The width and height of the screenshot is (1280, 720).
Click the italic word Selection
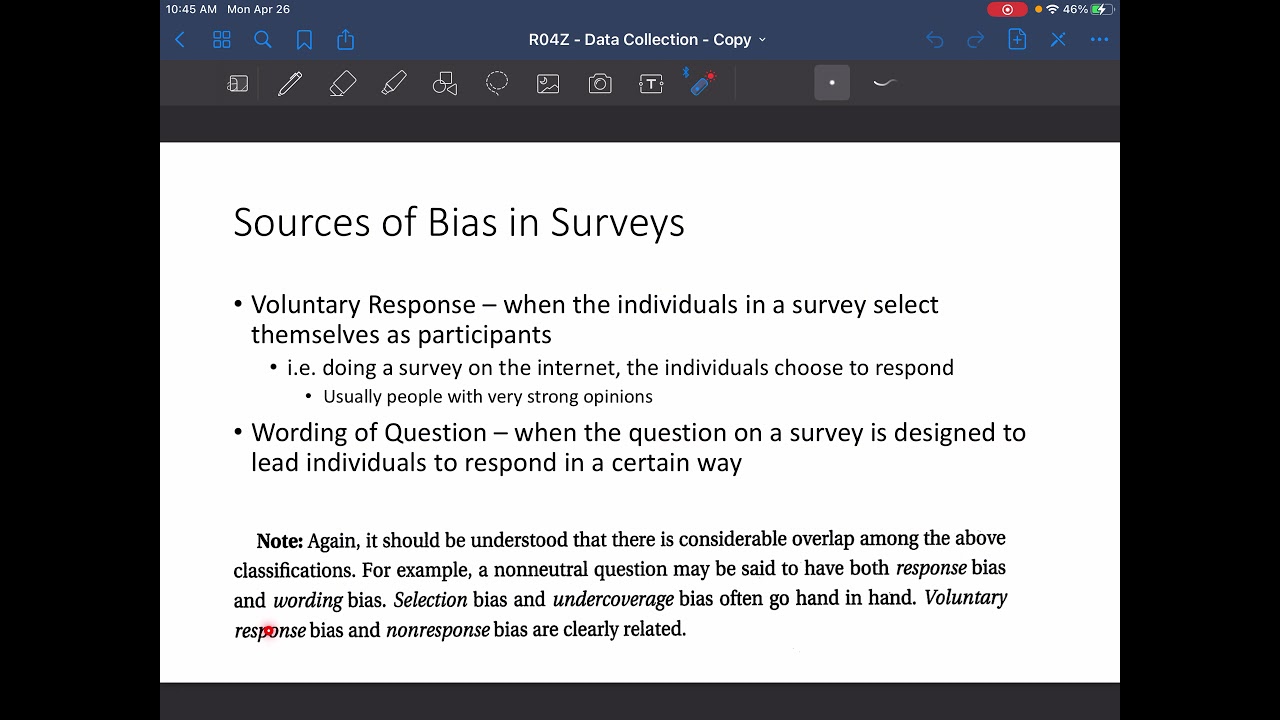[430, 600]
